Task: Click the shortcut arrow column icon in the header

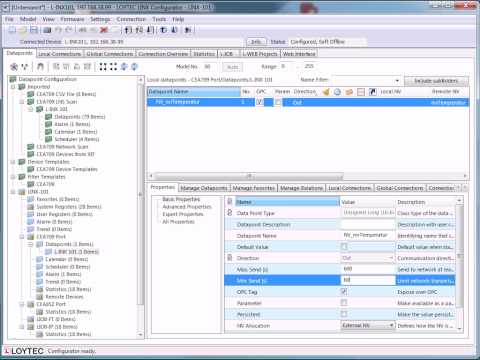Action: tap(372, 92)
